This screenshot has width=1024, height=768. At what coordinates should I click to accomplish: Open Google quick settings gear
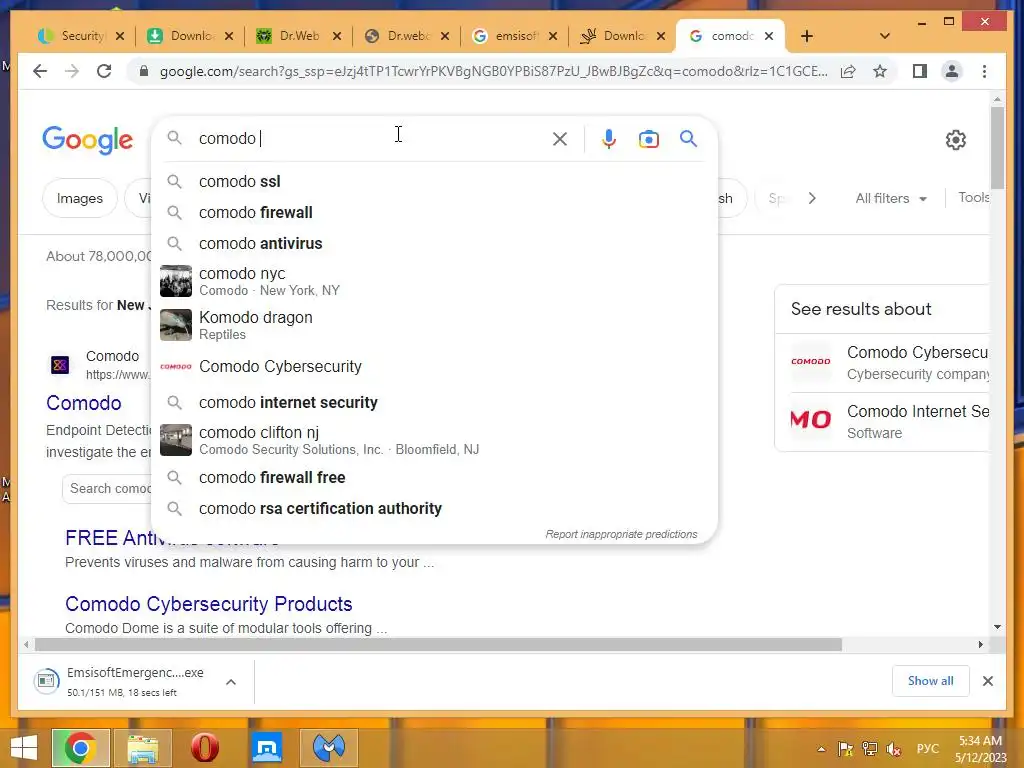[x=955, y=140]
